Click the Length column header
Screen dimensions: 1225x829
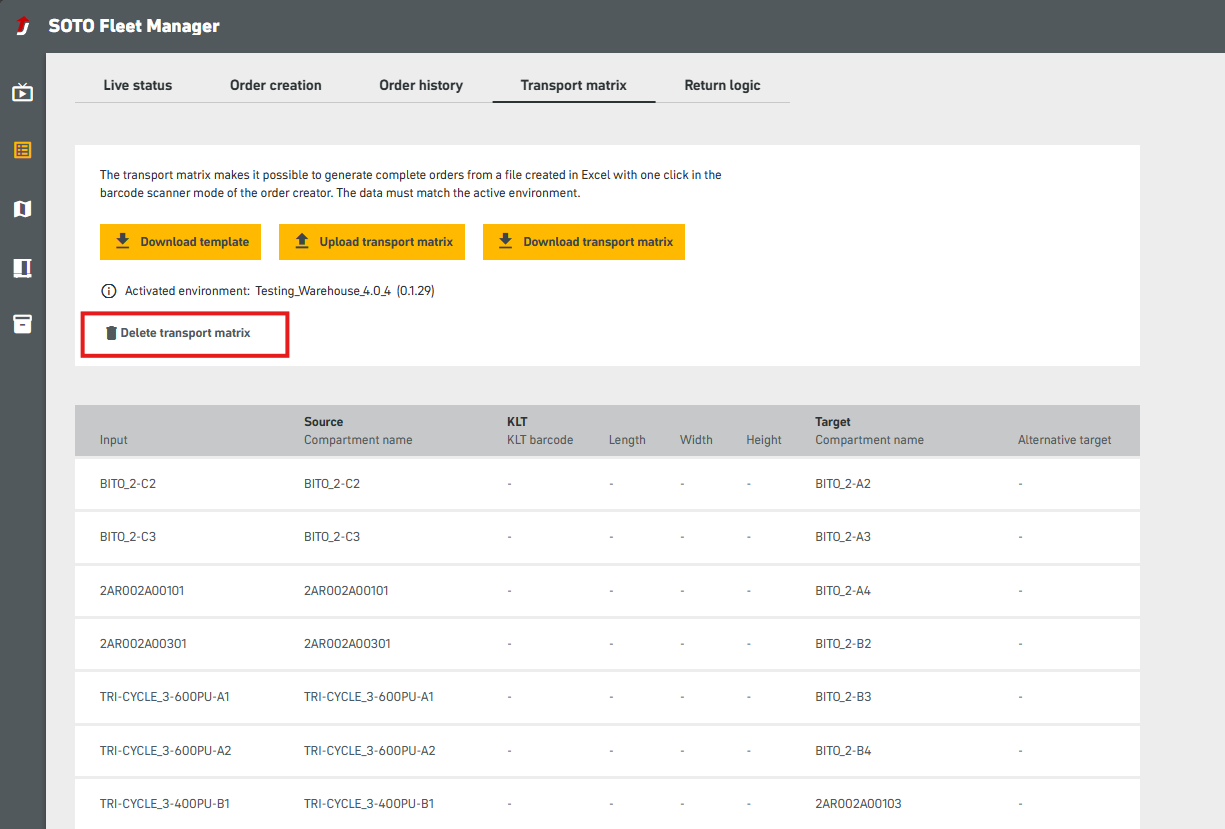click(x=627, y=440)
